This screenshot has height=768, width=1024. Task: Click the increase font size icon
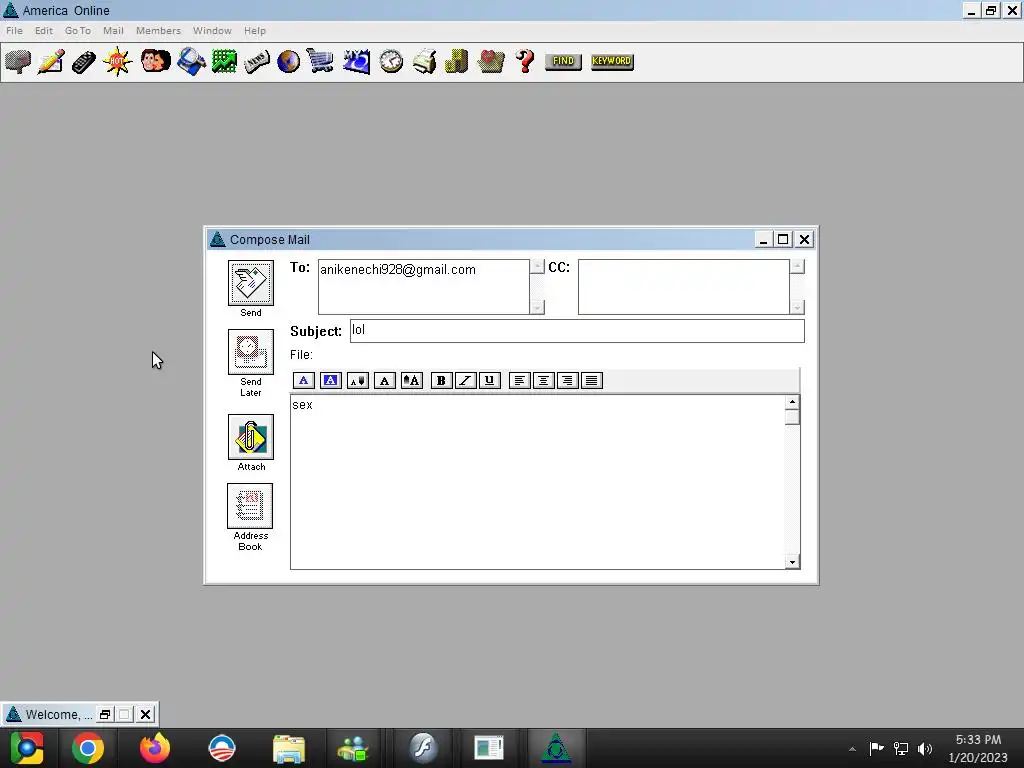click(x=411, y=380)
